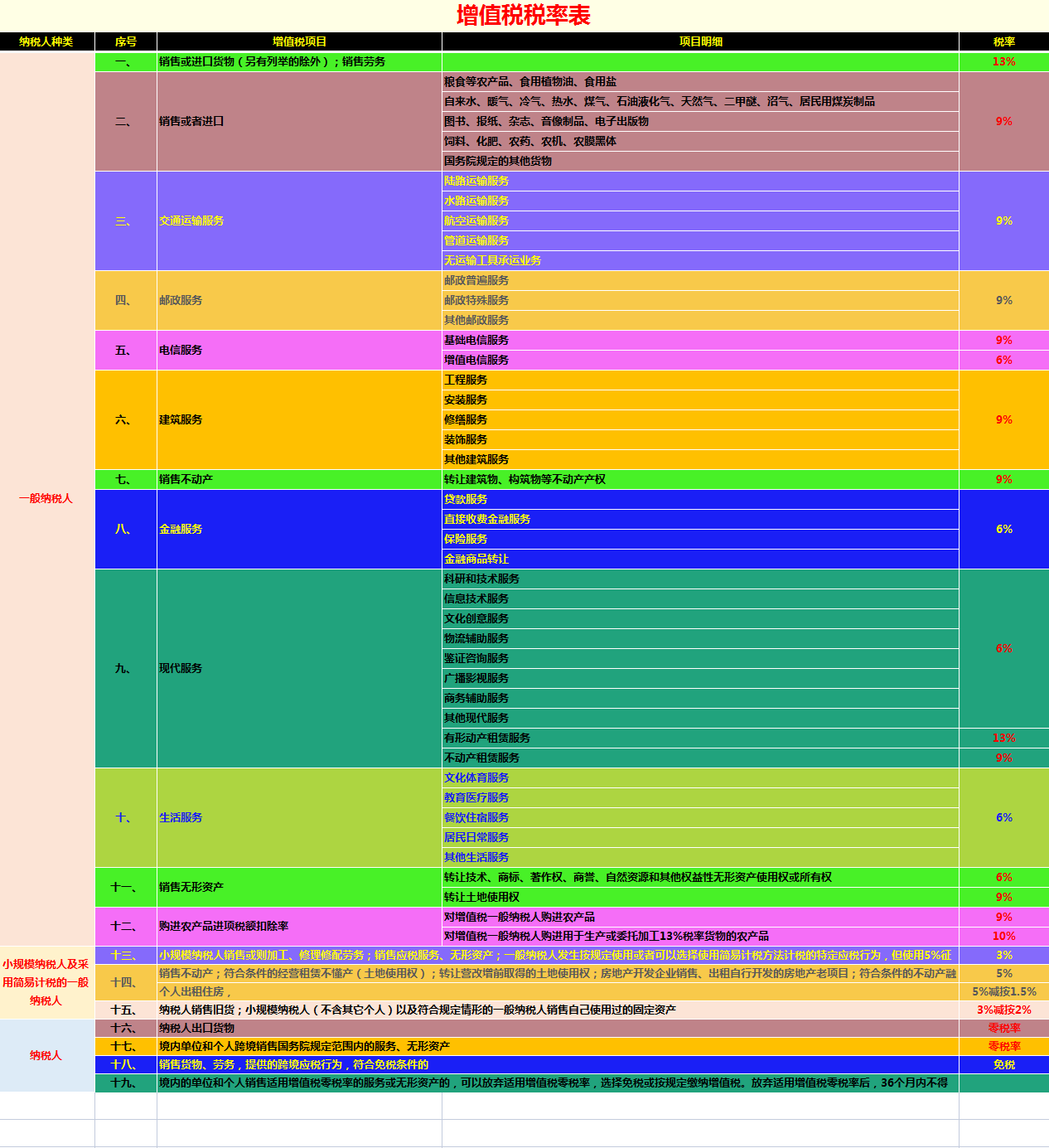Click the 免税 rate cell
The image size is (1049, 1148).
pyautogui.click(x=1003, y=1064)
